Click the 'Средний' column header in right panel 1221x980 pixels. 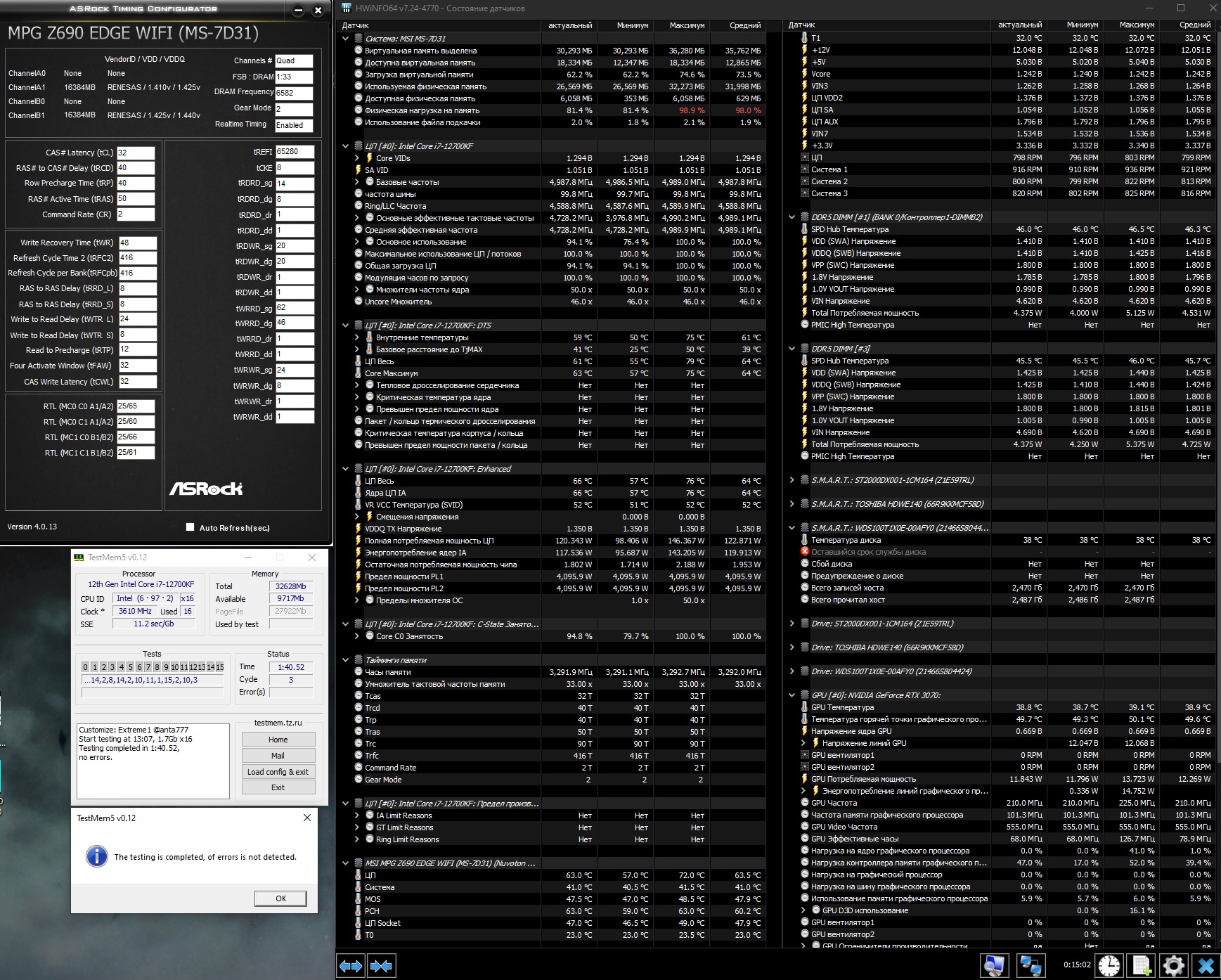click(1188, 25)
